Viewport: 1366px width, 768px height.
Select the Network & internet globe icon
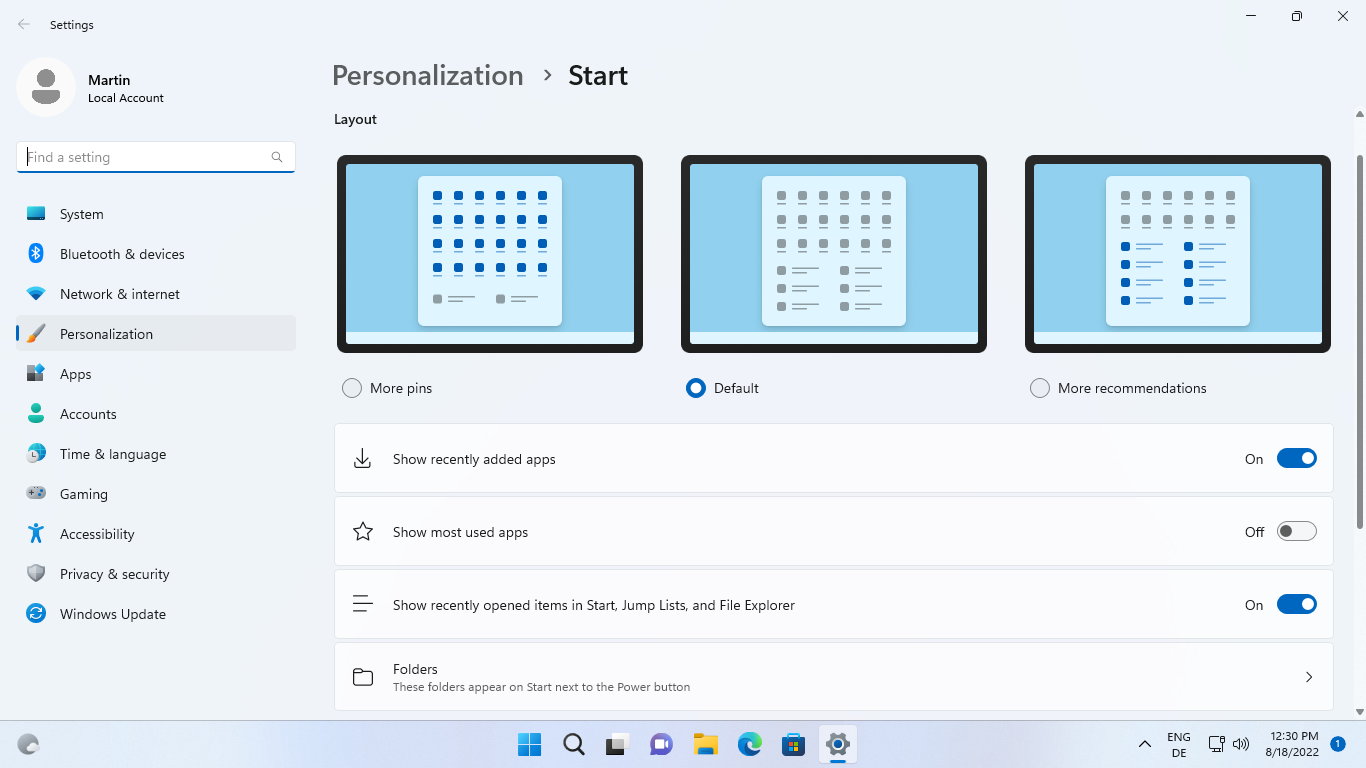(x=36, y=293)
